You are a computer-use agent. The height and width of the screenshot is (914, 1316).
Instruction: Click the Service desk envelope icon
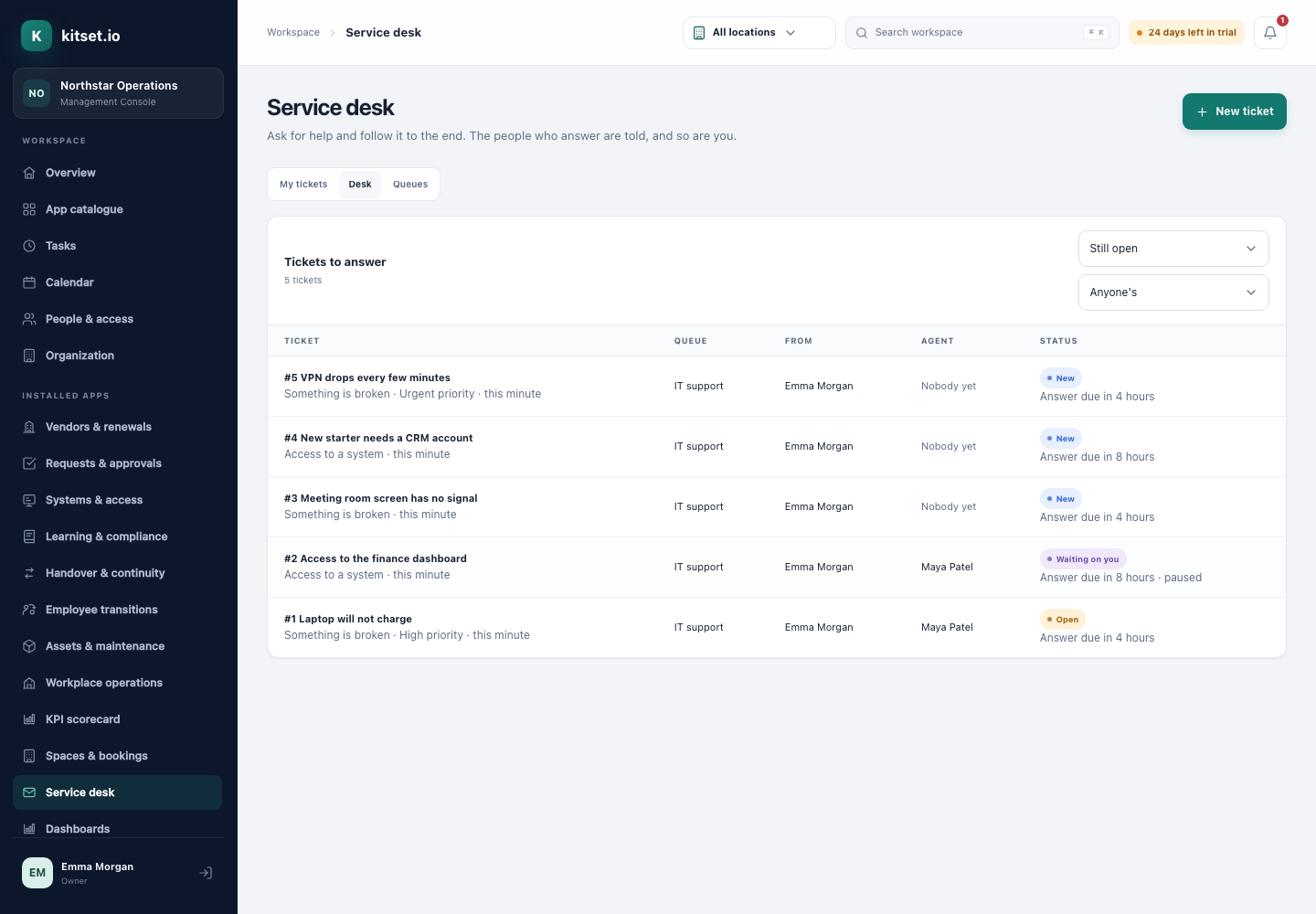[29, 792]
